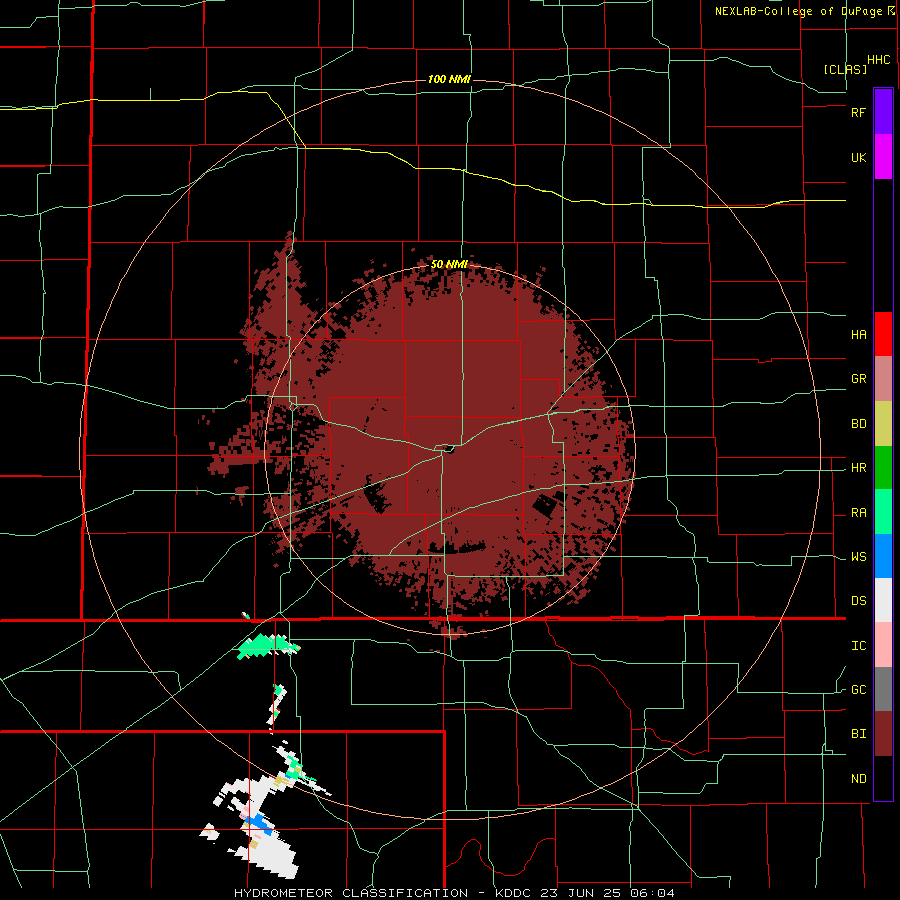Click the HHC product label
The image size is (900, 900).
coord(878,60)
